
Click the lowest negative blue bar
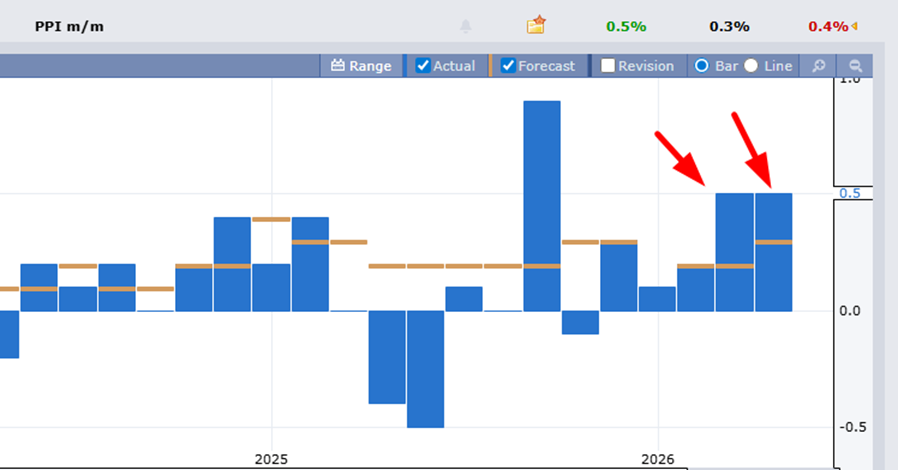click(425, 368)
